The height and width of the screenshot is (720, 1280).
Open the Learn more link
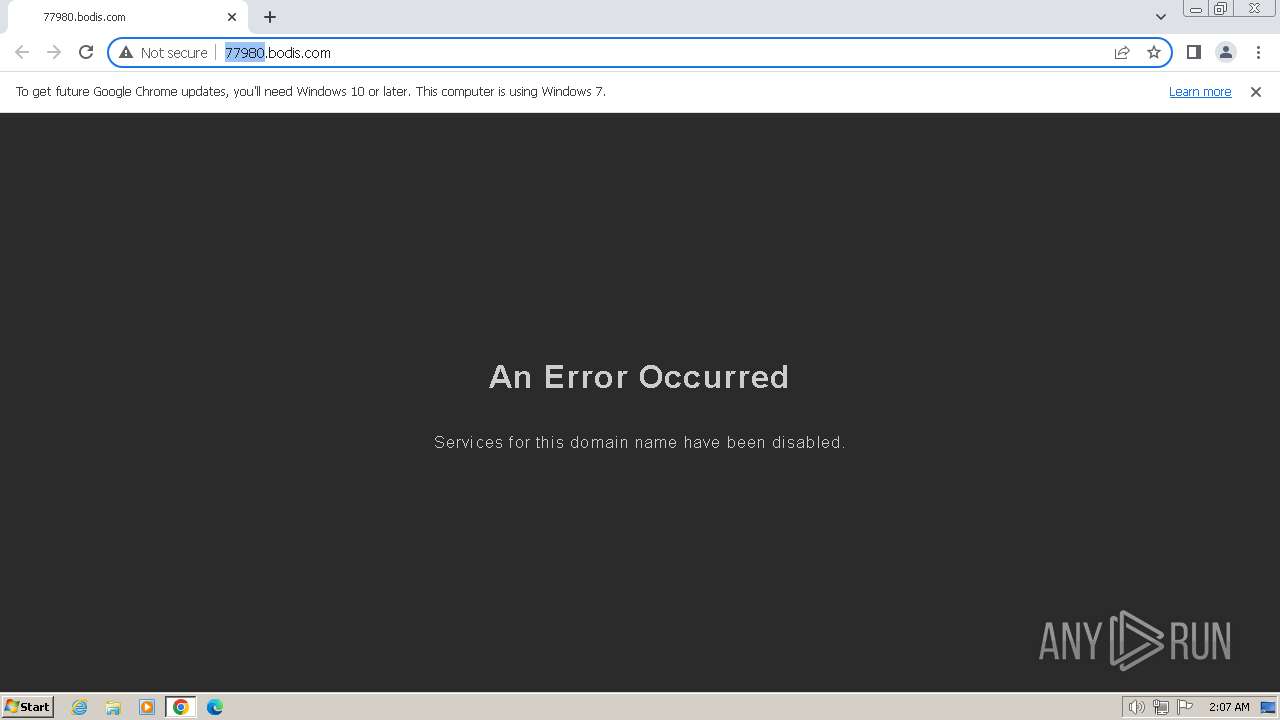(x=1200, y=91)
